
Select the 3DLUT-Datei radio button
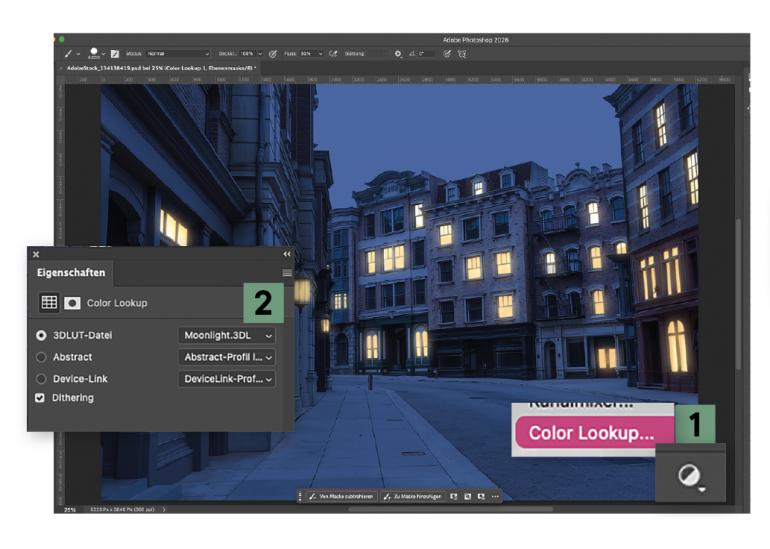pyautogui.click(x=41, y=335)
